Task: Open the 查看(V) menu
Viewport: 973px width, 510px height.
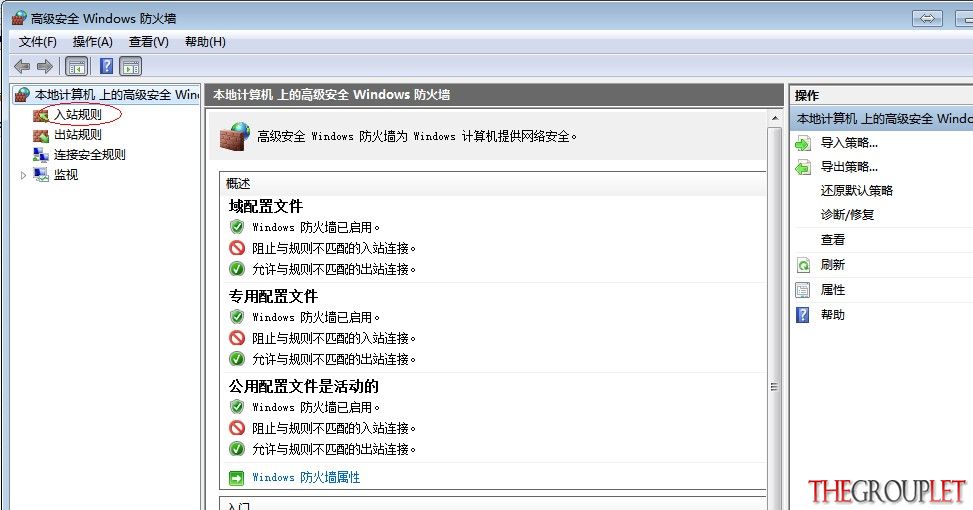Action: 148,42
